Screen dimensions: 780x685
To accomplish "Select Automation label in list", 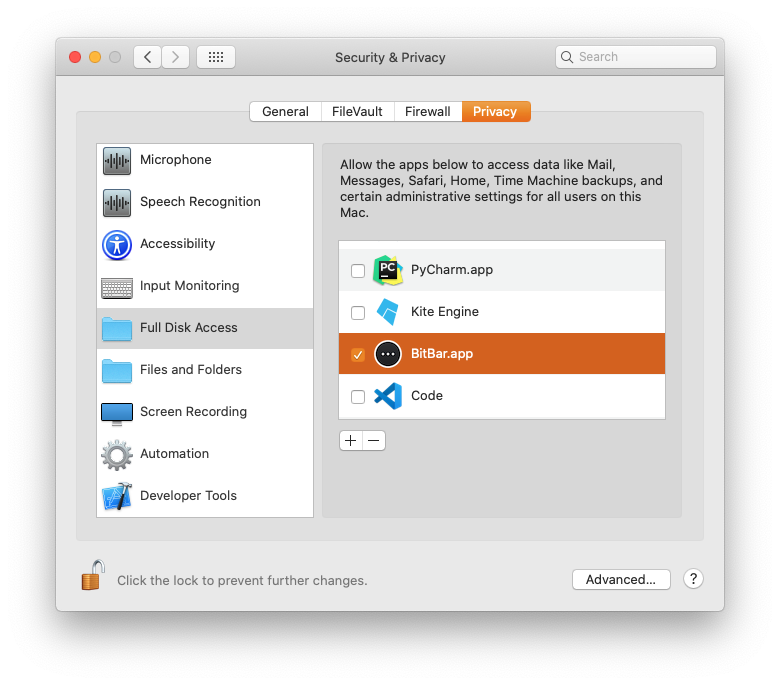I will pyautogui.click(x=175, y=454).
